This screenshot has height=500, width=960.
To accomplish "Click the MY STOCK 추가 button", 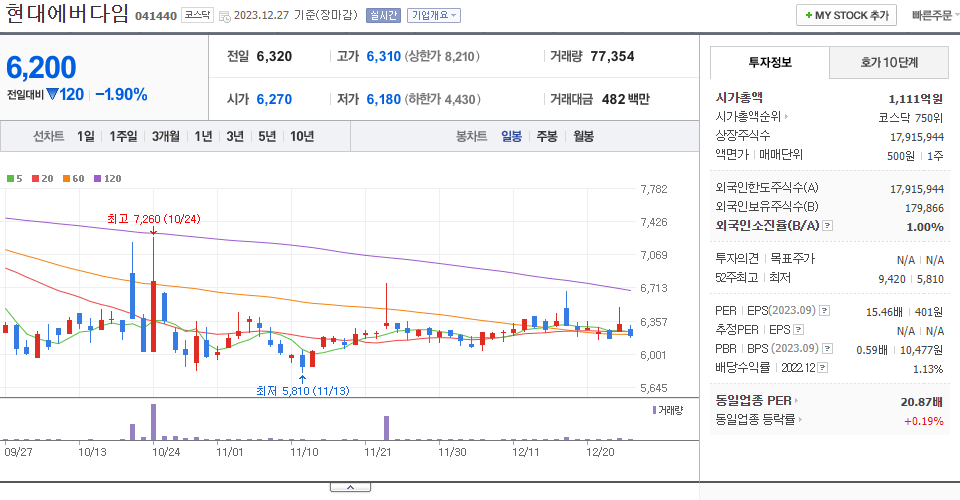I will point(846,15).
